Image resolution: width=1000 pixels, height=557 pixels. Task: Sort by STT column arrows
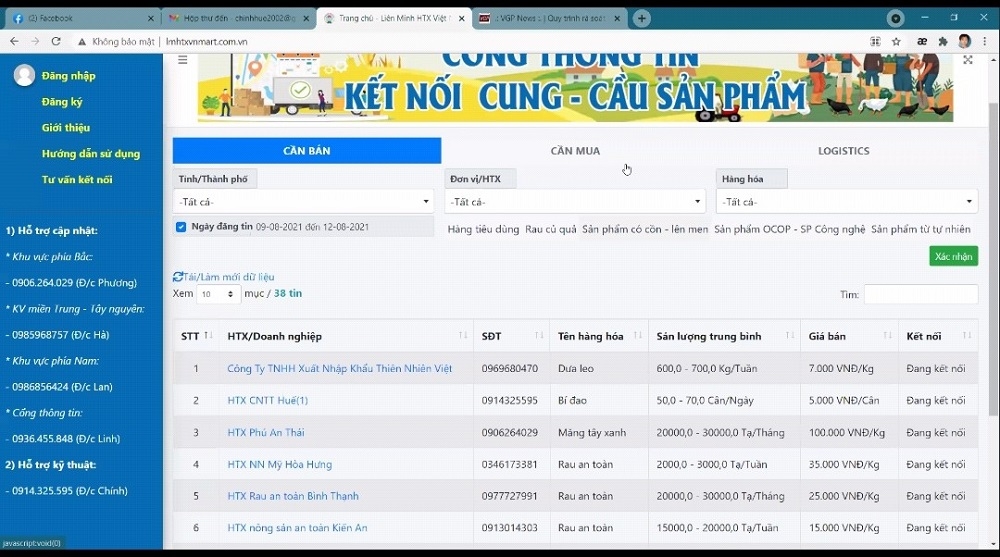208,336
